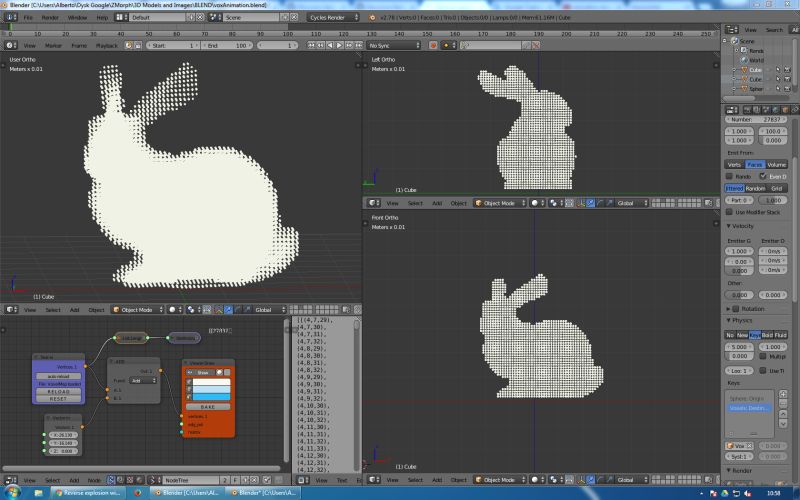Click text editor type icon near bottom
The width and height of the screenshot is (800, 500).
tap(303, 480)
